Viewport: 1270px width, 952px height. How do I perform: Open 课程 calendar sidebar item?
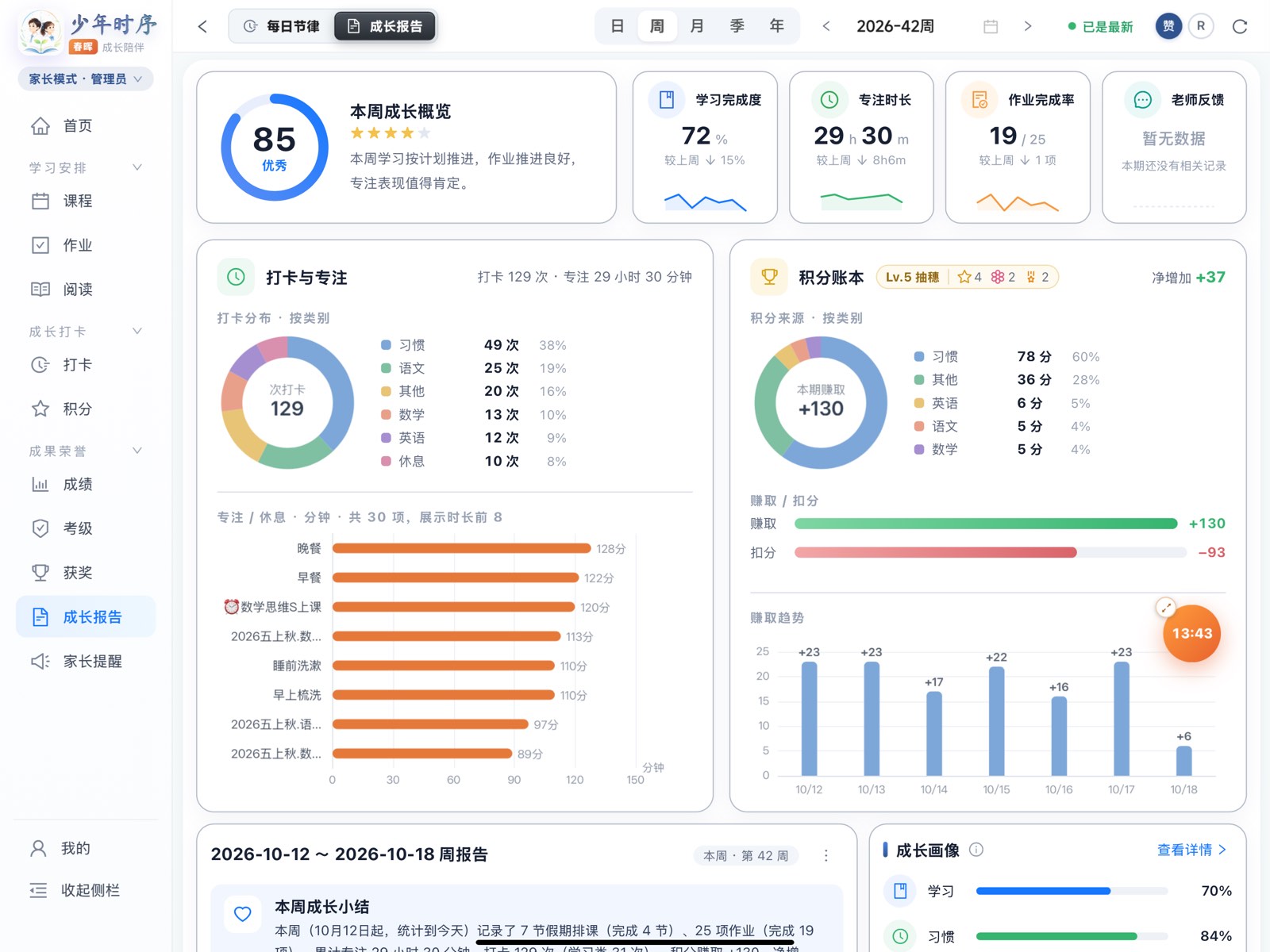pyautogui.click(x=86, y=202)
